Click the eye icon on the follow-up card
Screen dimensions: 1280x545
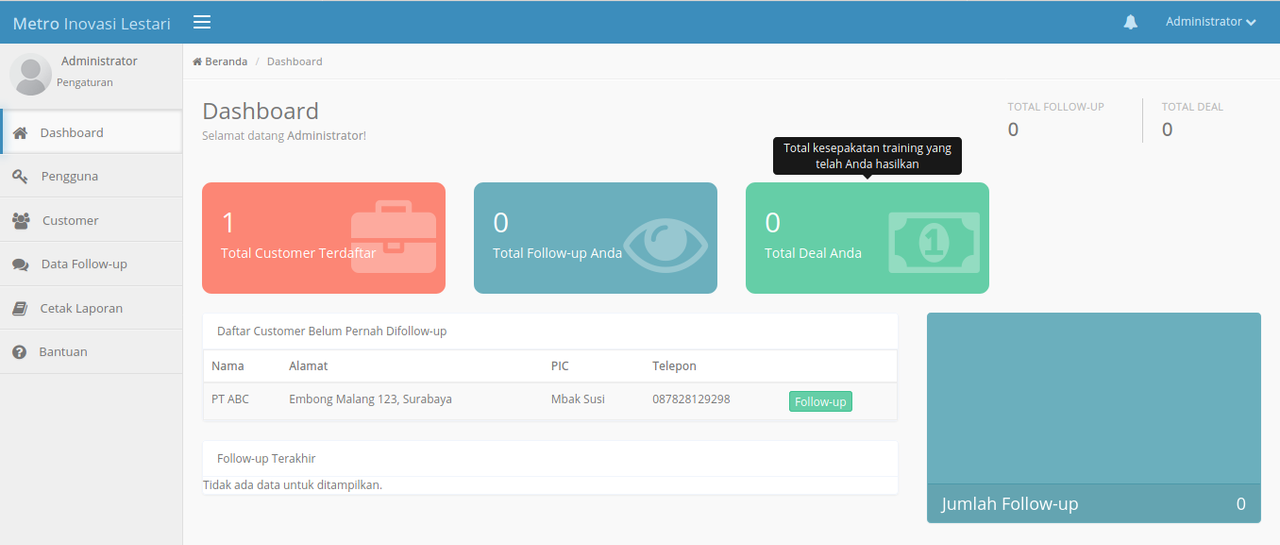666,245
